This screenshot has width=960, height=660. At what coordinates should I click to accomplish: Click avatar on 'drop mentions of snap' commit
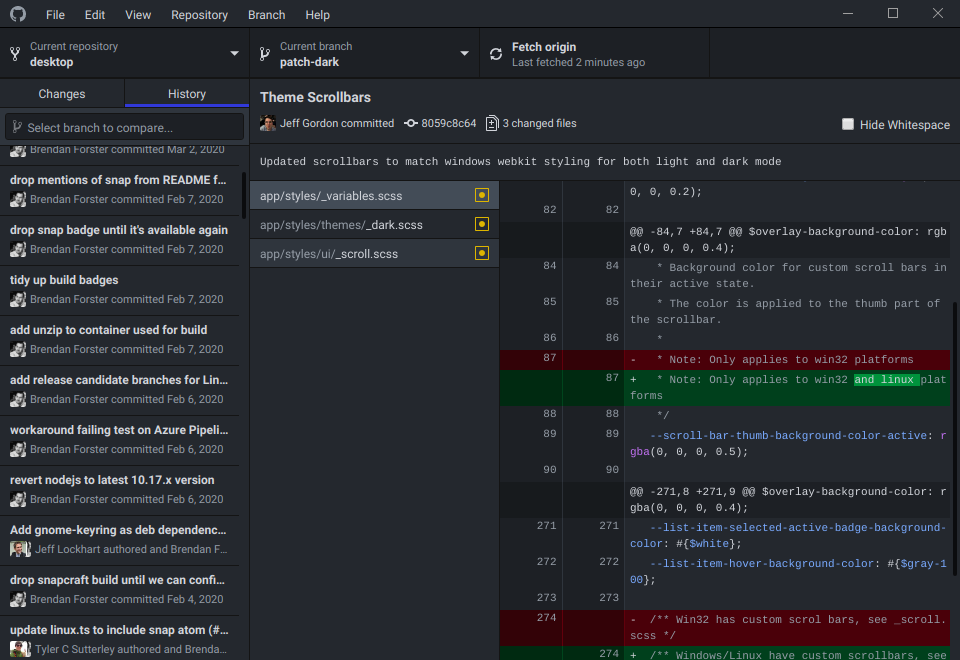pyautogui.click(x=18, y=199)
